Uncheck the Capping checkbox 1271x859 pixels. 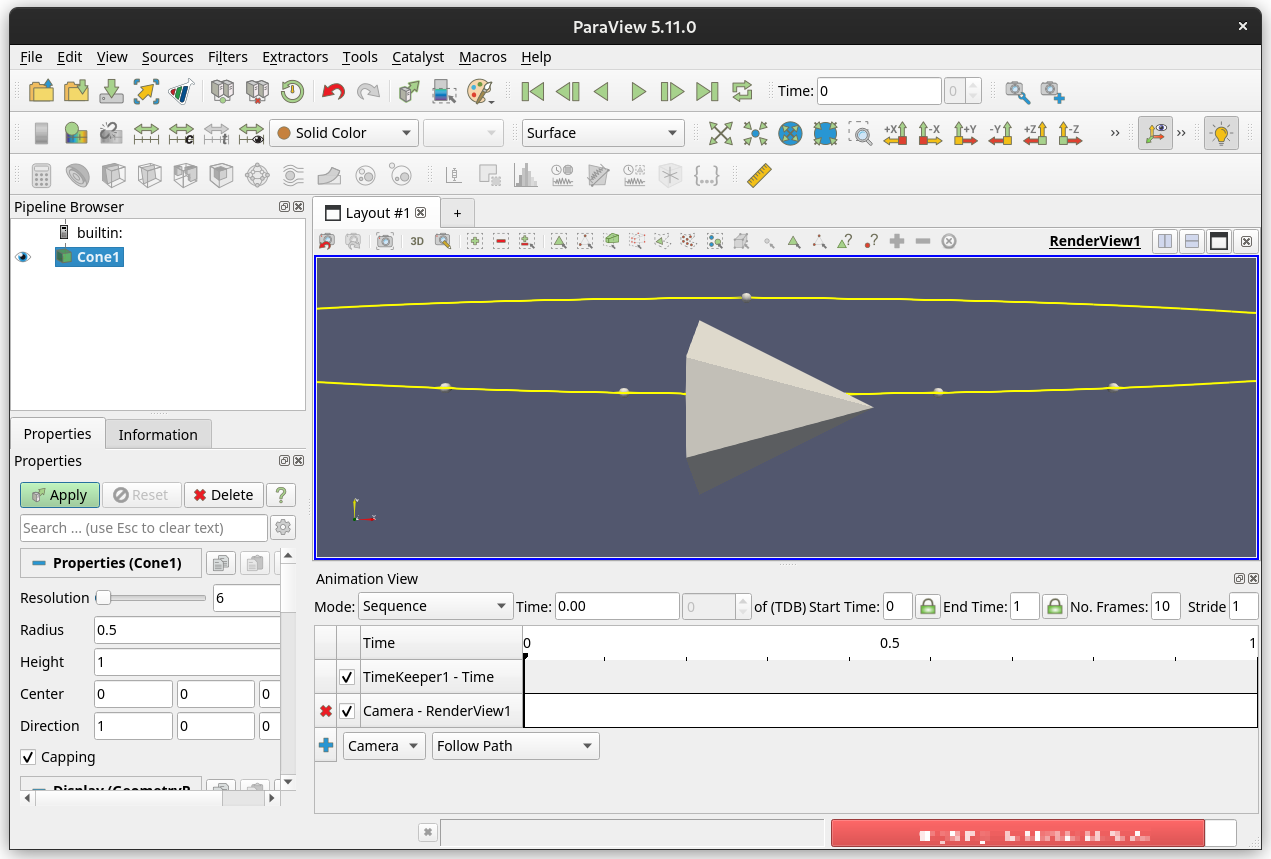(x=28, y=757)
